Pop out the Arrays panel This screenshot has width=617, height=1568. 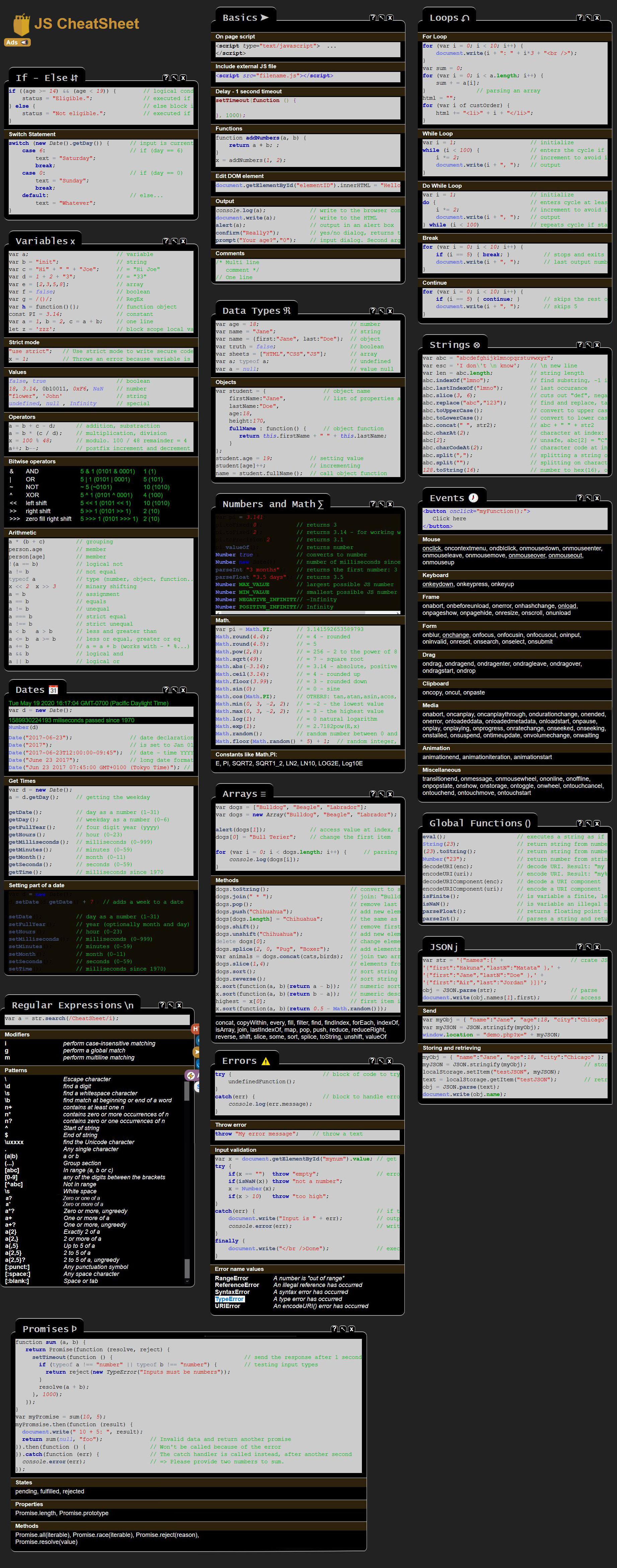pyautogui.click(x=381, y=794)
